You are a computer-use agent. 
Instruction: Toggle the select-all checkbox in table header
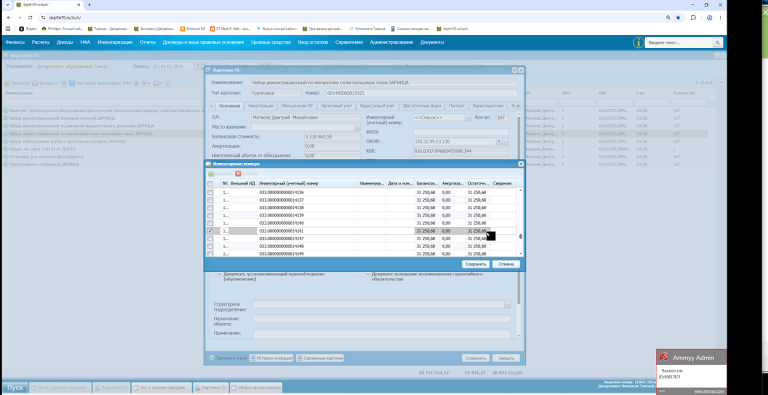[210, 183]
